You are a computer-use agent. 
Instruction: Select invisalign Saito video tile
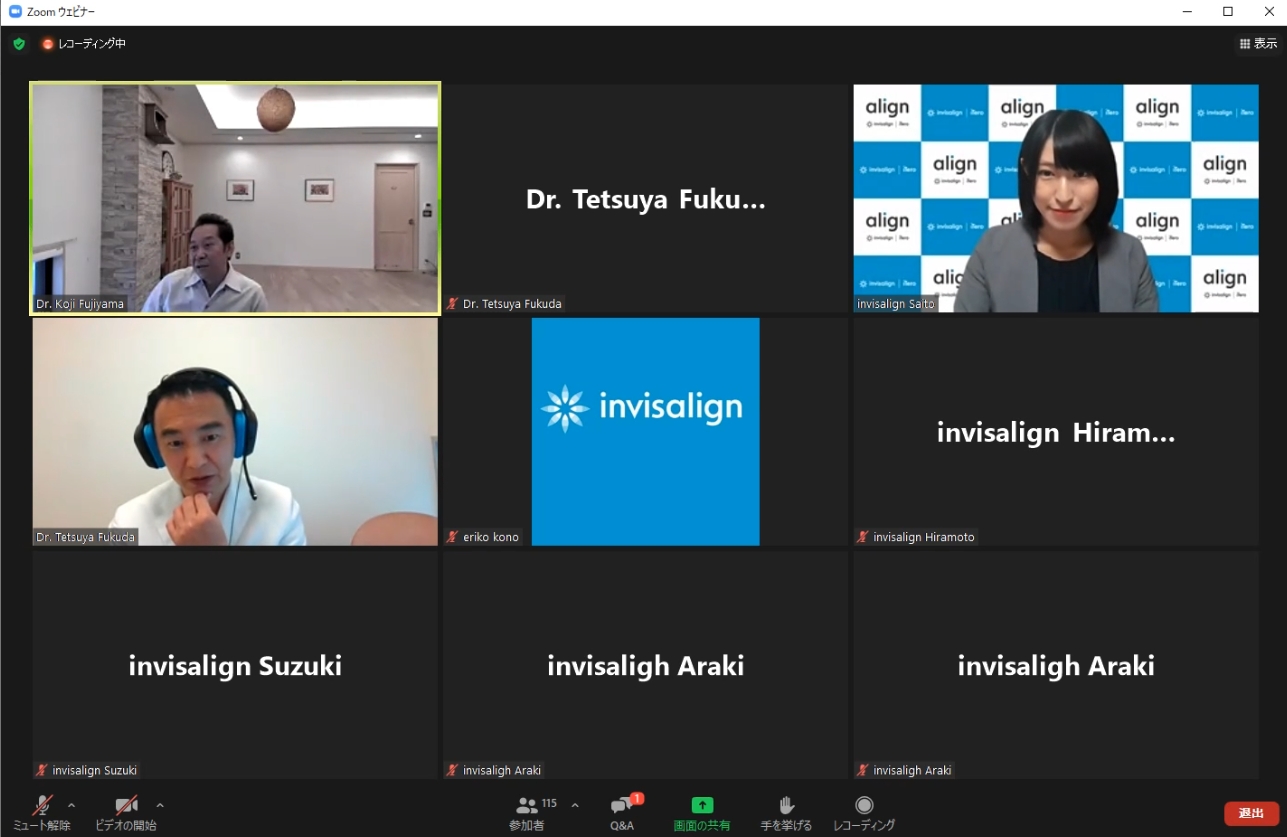tap(1056, 199)
